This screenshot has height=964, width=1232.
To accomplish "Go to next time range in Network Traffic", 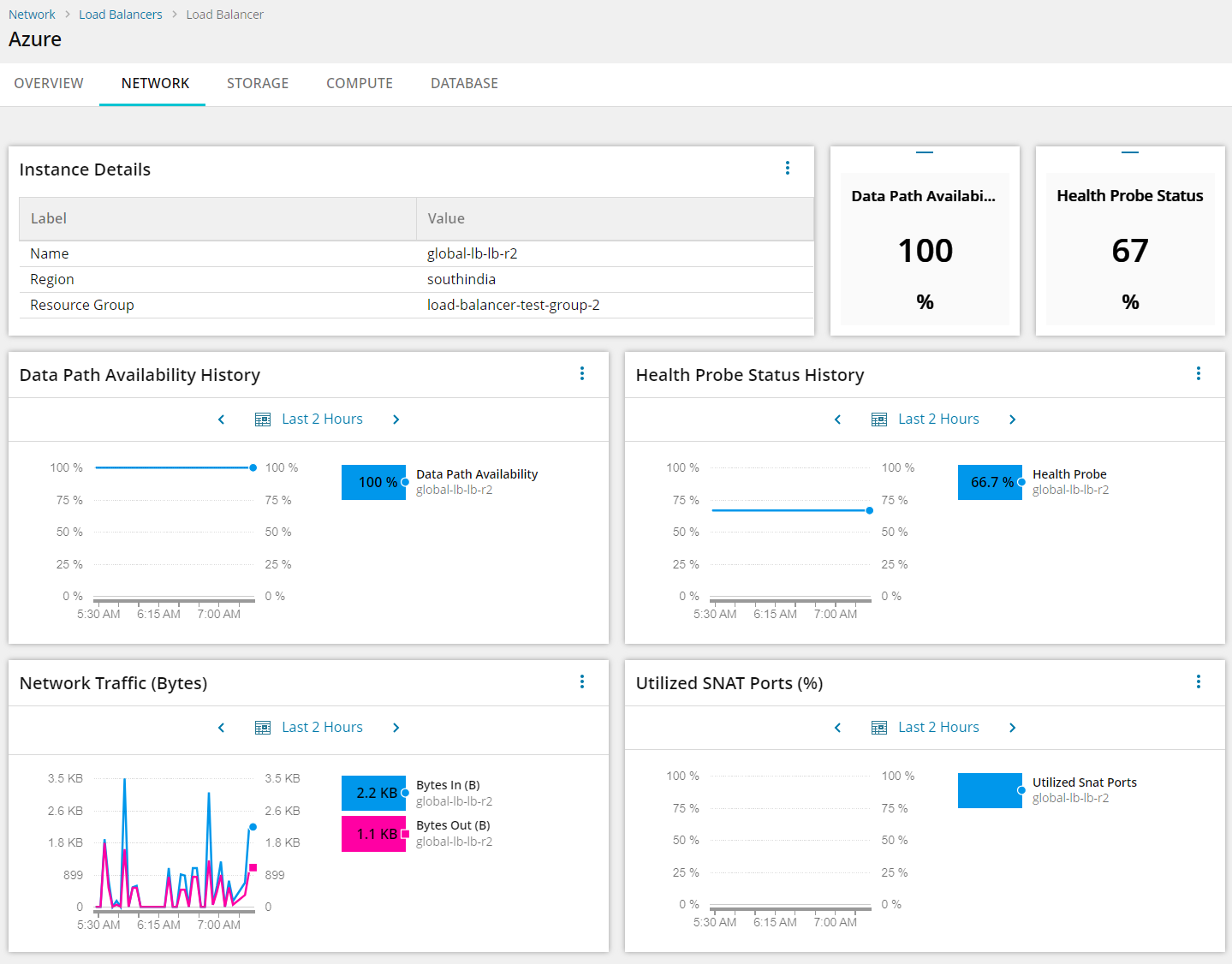I will (x=396, y=728).
